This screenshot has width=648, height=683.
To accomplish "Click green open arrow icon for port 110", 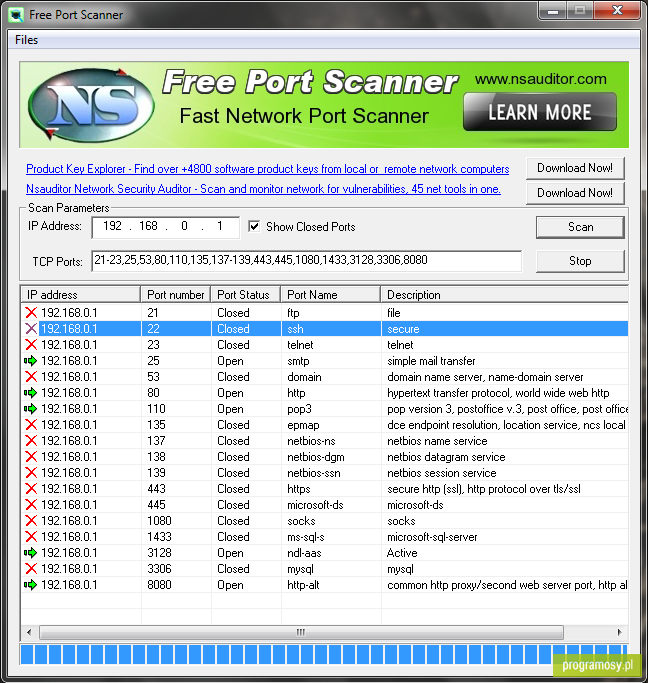I will coord(30,409).
